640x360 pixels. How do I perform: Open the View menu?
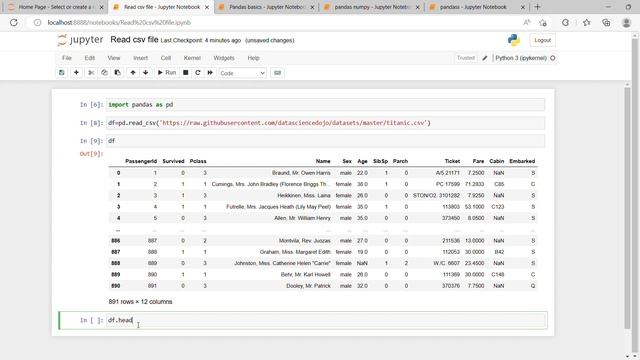click(x=114, y=58)
